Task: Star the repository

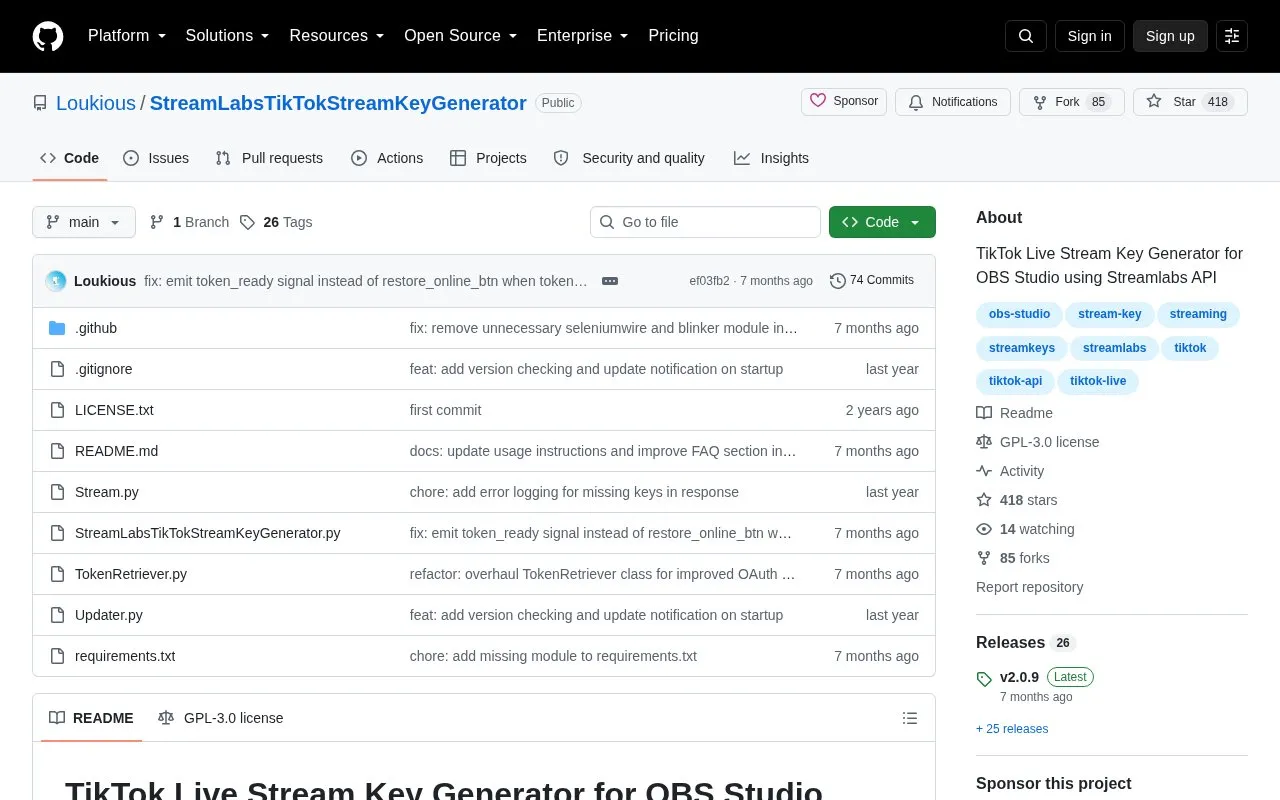Action: [1190, 102]
